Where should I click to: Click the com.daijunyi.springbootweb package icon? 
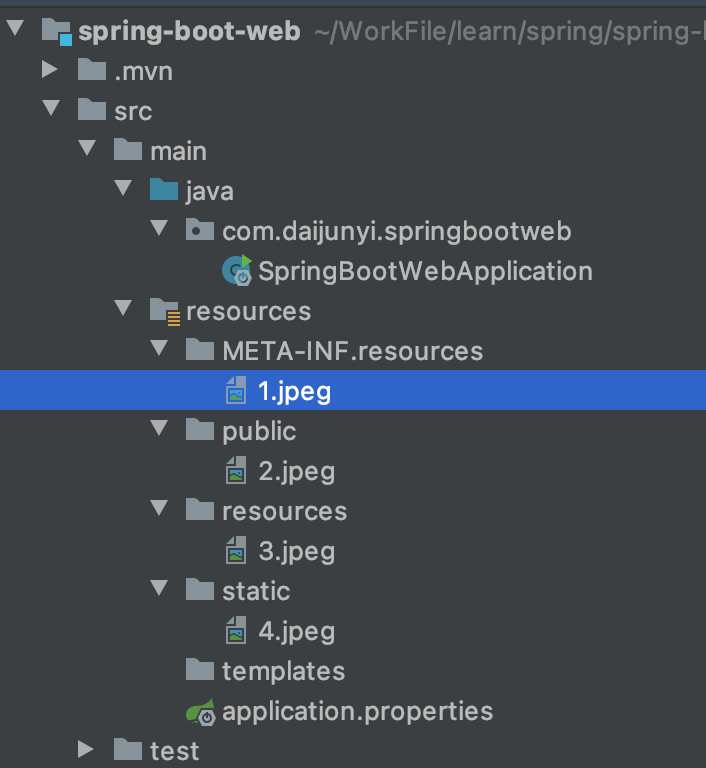click(x=200, y=231)
